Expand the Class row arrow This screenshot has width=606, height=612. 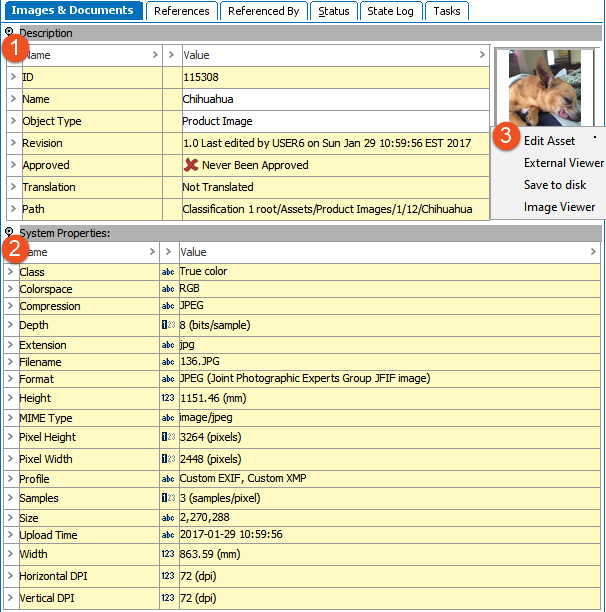pos(11,272)
